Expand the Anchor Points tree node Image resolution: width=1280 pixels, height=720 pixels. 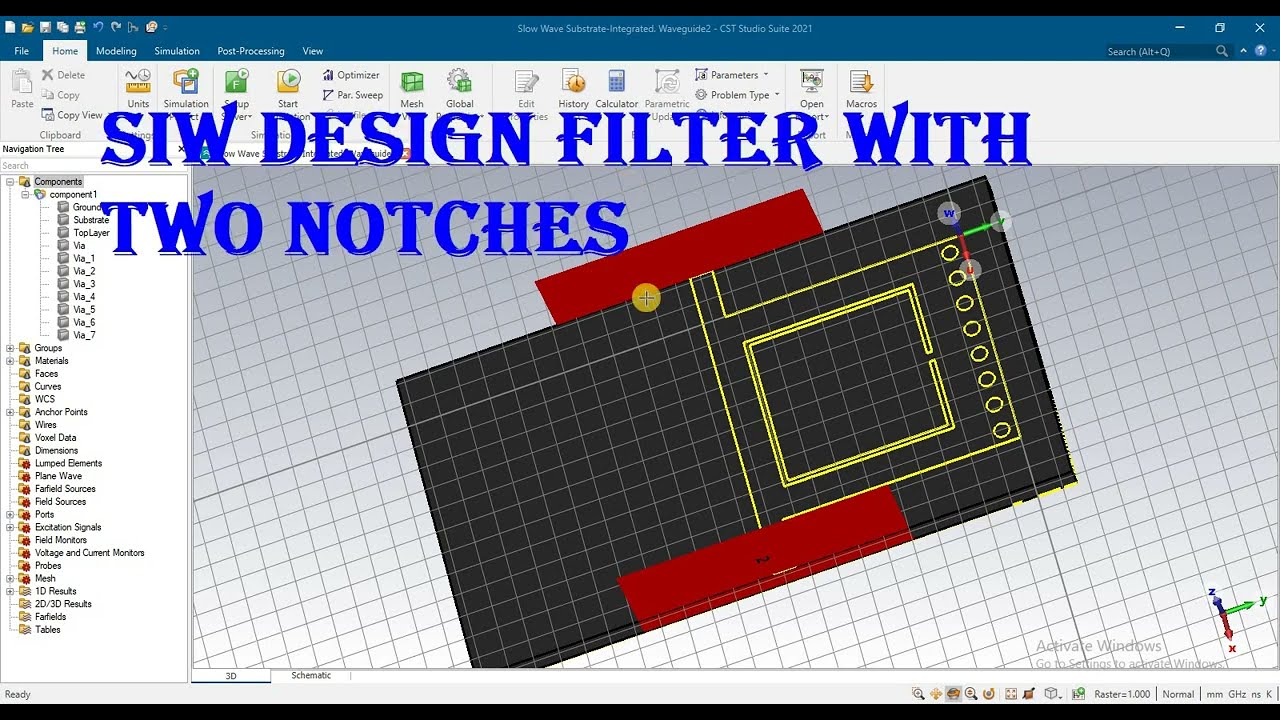(10, 412)
